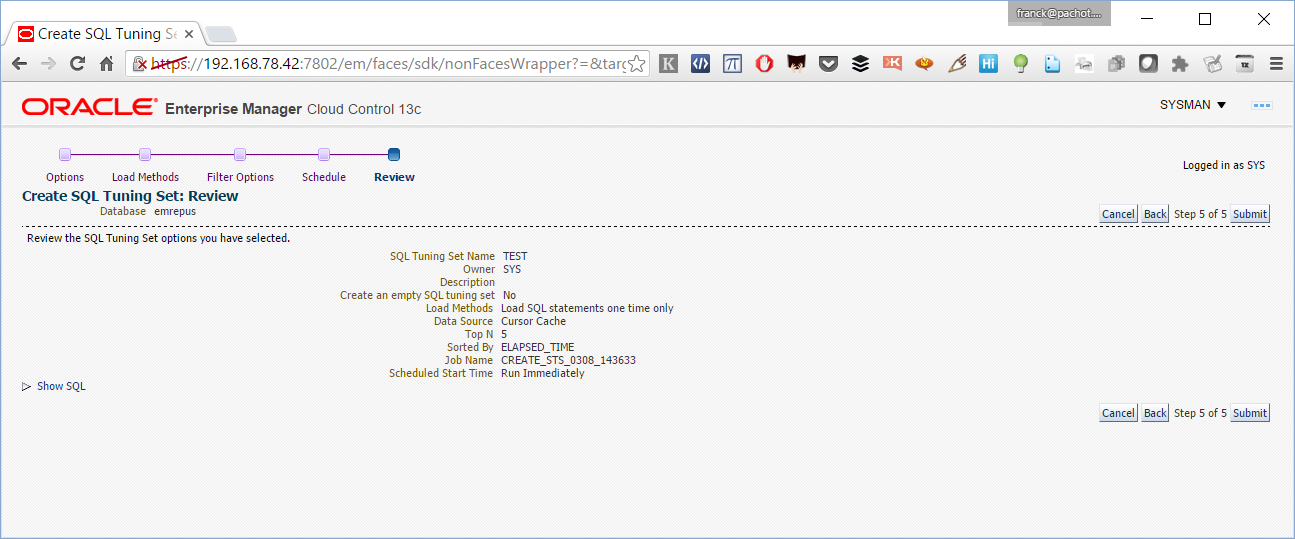This screenshot has height=539, width=1295.
Task: Go to the Schedule wizard step
Action: (324, 155)
